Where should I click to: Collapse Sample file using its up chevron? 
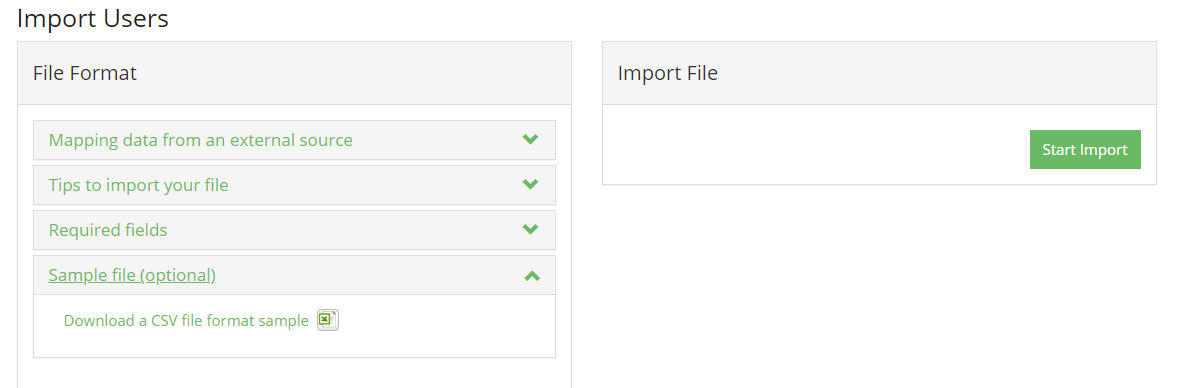point(531,276)
